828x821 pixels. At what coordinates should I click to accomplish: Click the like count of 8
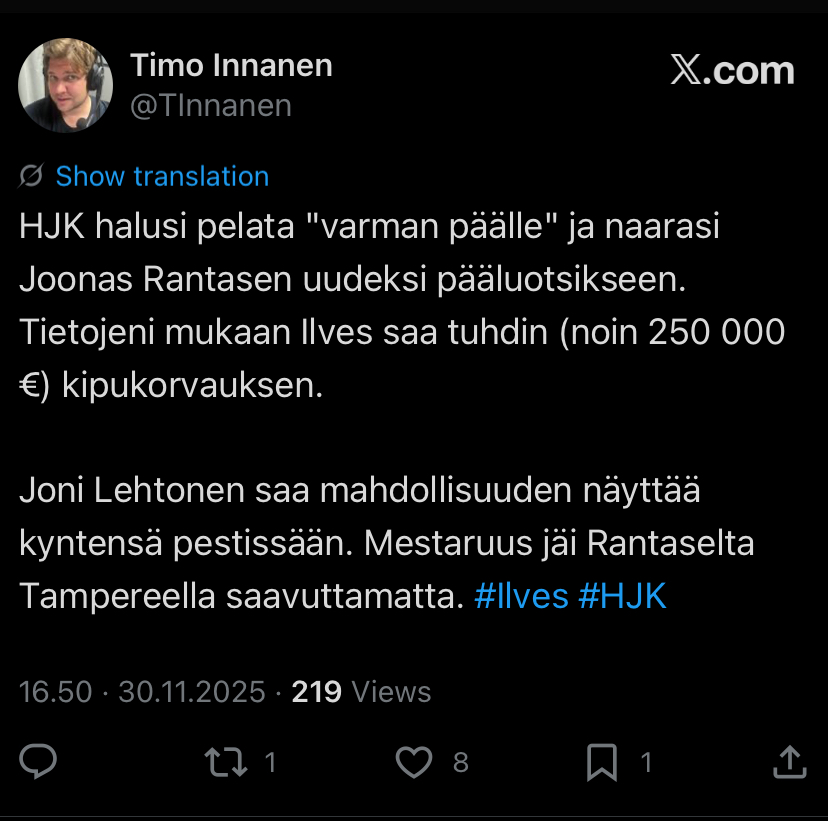click(460, 763)
